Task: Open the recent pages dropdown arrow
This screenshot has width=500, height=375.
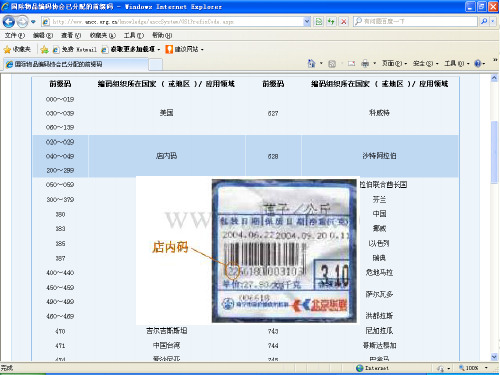Action: [33, 22]
